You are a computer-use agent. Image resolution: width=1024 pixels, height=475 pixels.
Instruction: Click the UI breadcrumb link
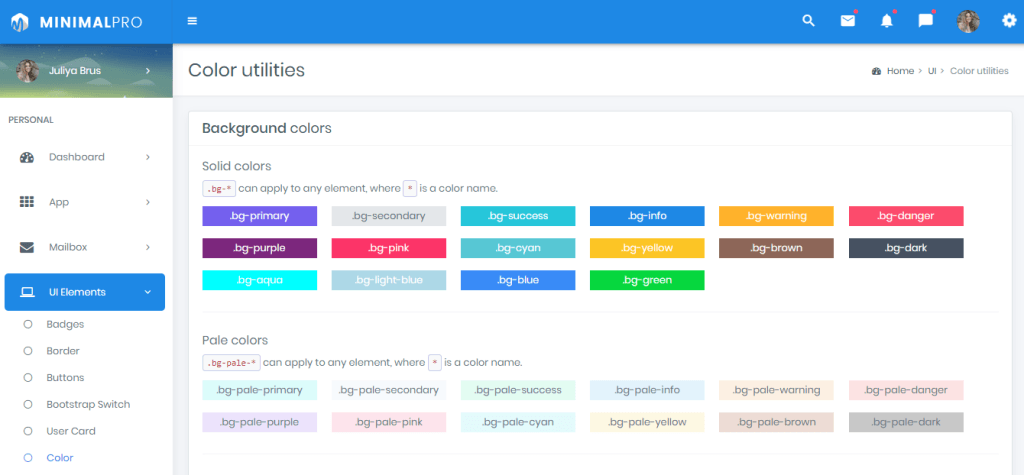tap(932, 71)
